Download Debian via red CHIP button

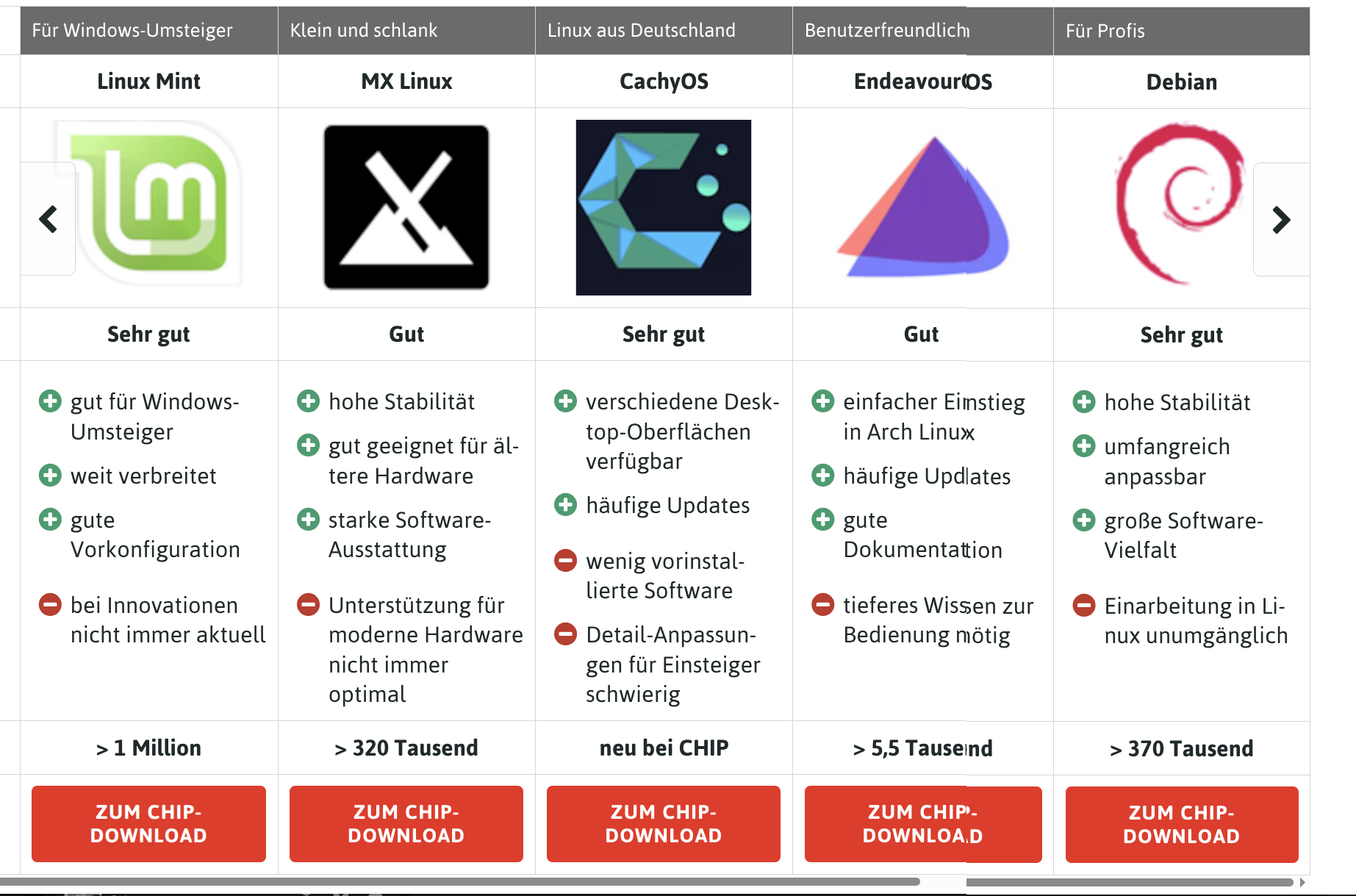pyautogui.click(x=1182, y=825)
